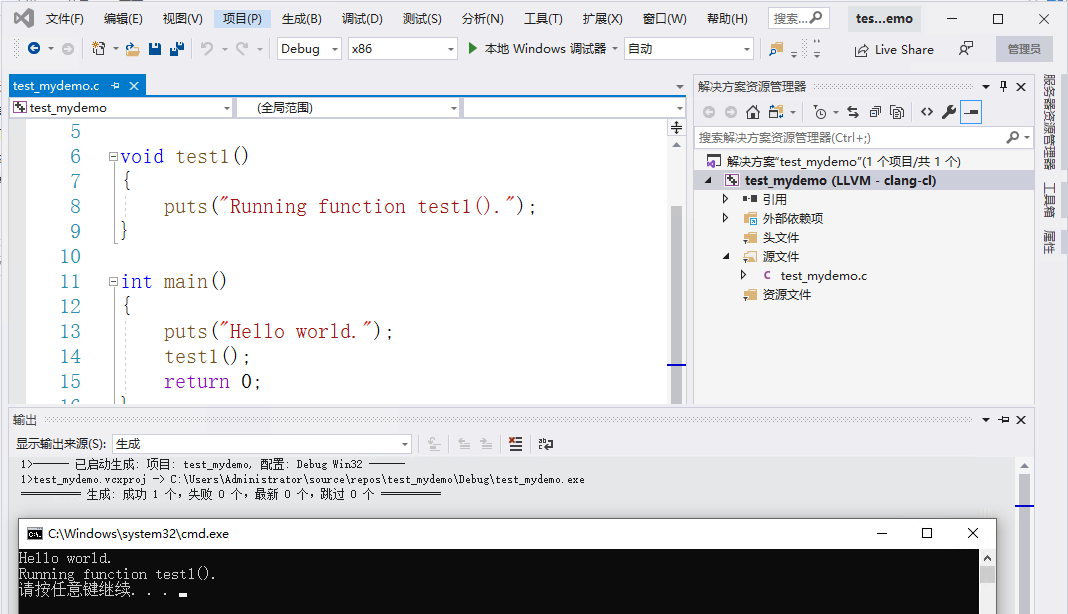Open the x86 platform dropdown

[402, 48]
